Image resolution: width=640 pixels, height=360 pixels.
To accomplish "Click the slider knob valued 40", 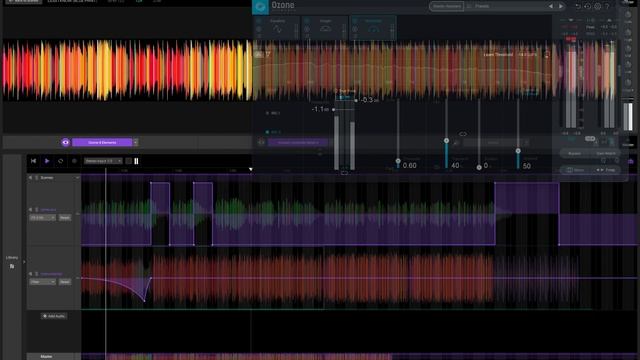I will tap(446, 140).
